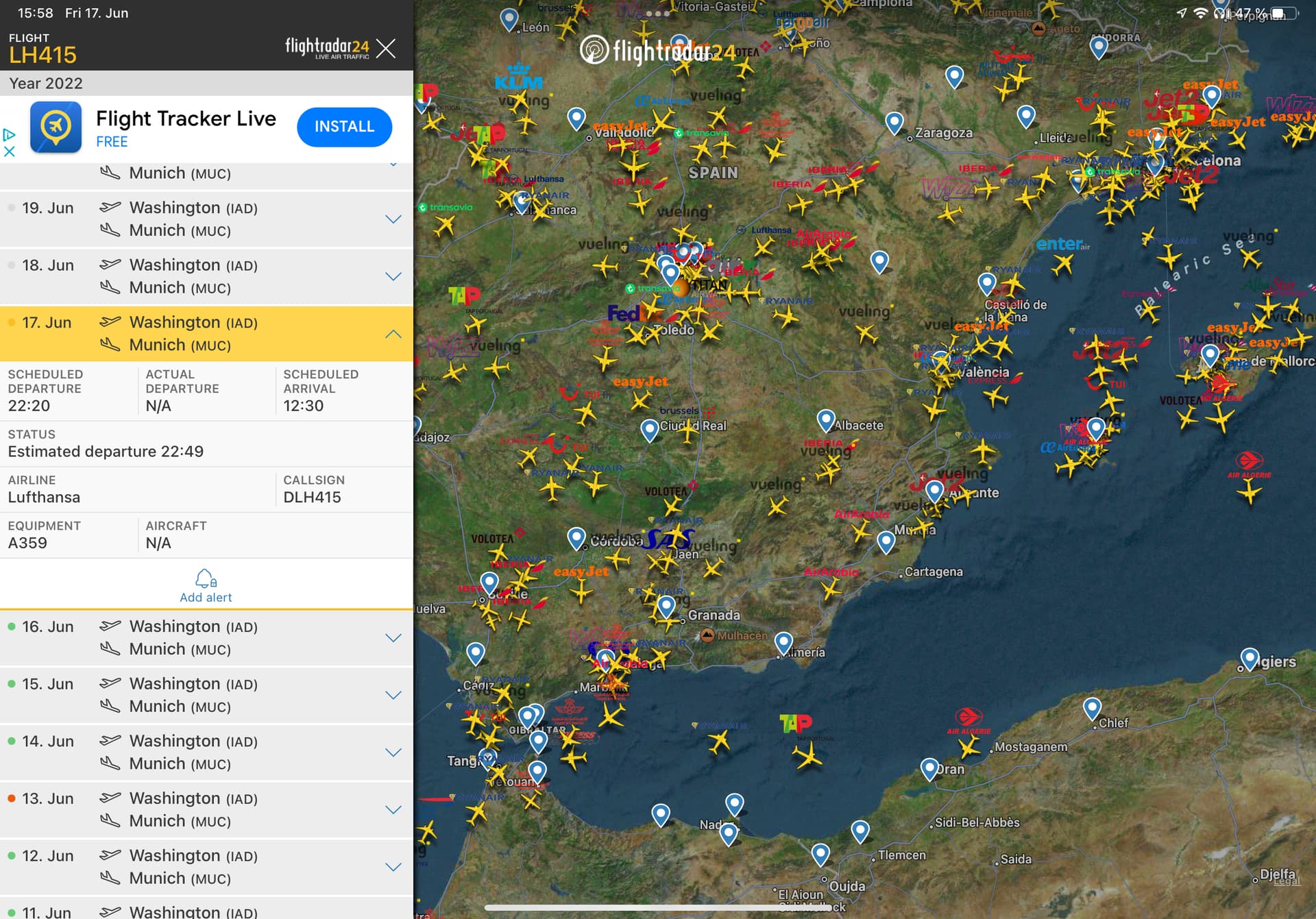Open the 13. Jun flight chevron

[393, 809]
